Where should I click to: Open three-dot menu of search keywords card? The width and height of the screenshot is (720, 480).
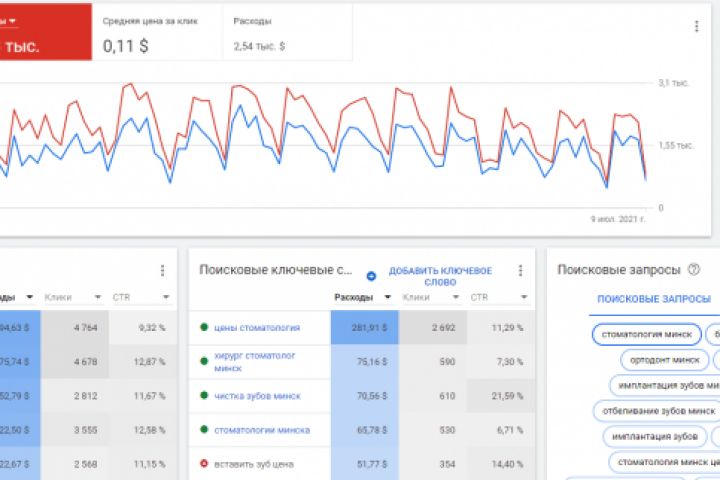click(520, 271)
